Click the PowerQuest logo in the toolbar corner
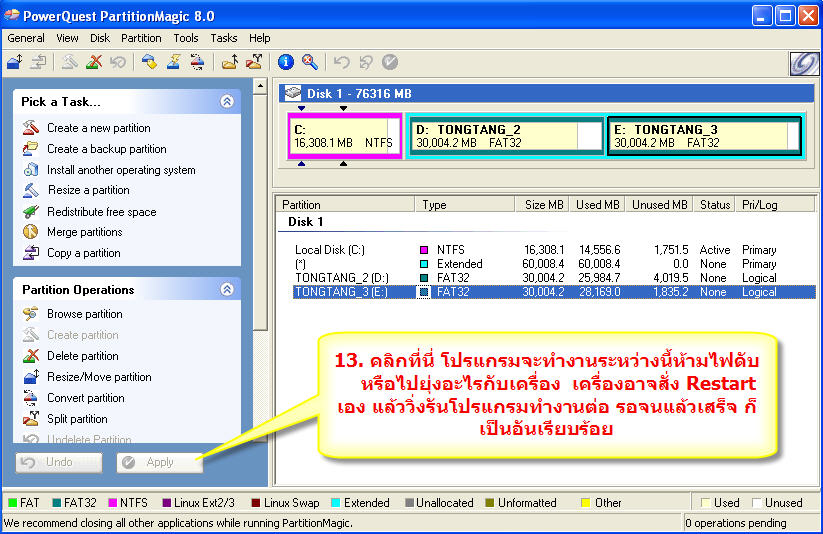This screenshot has width=823, height=534. (804, 64)
